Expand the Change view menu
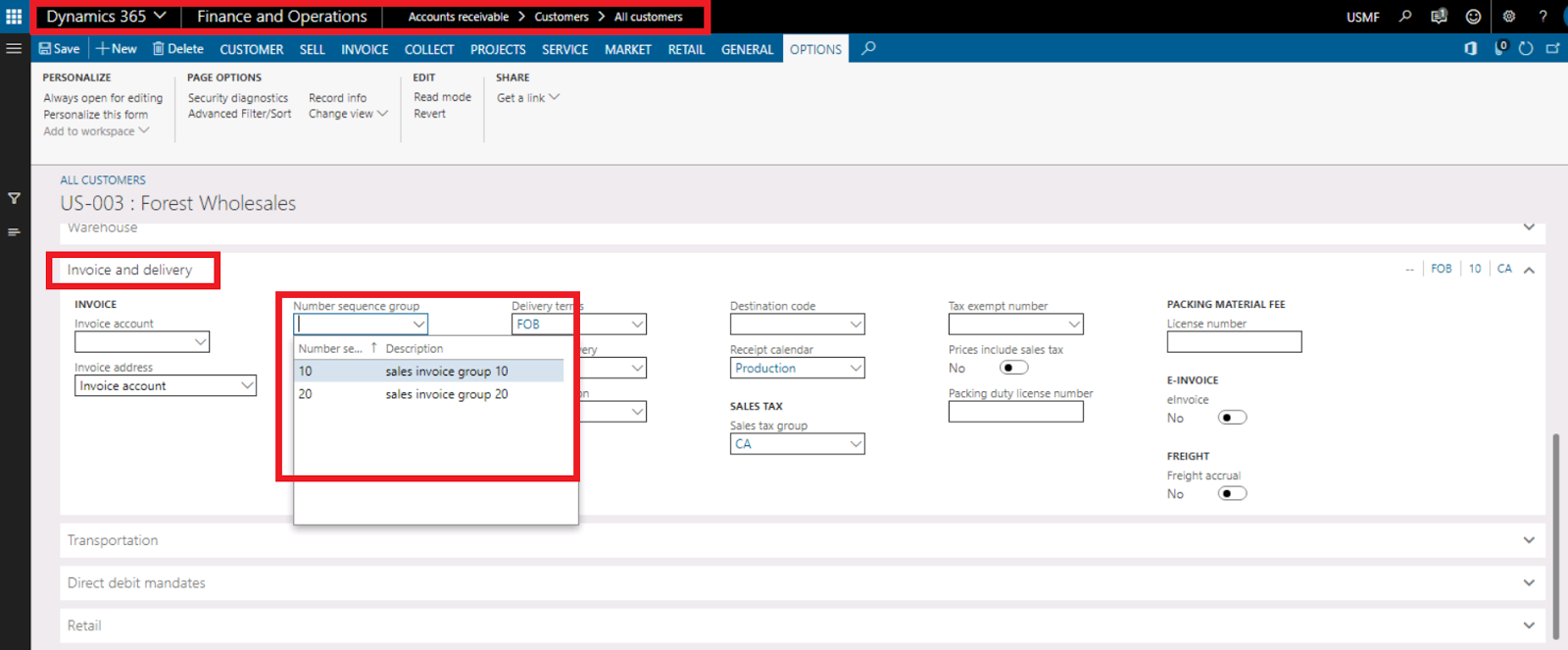The width and height of the screenshot is (1568, 650). point(348,114)
